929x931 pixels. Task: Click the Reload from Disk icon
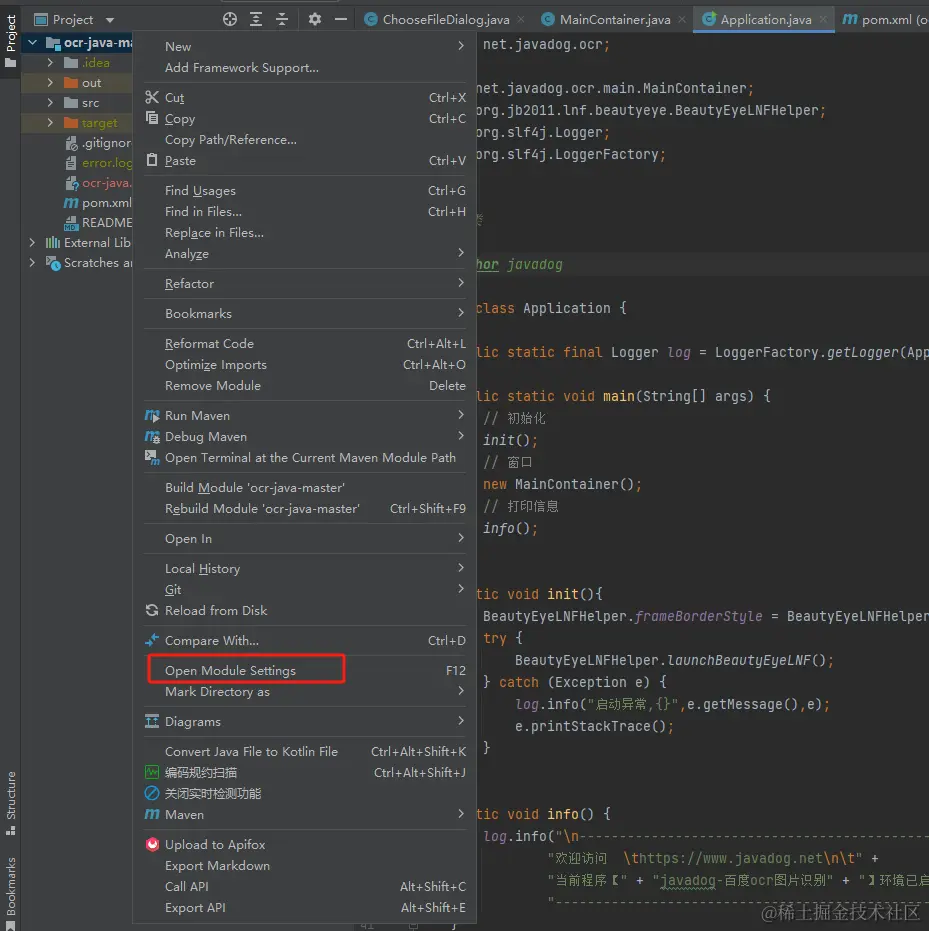tap(151, 611)
